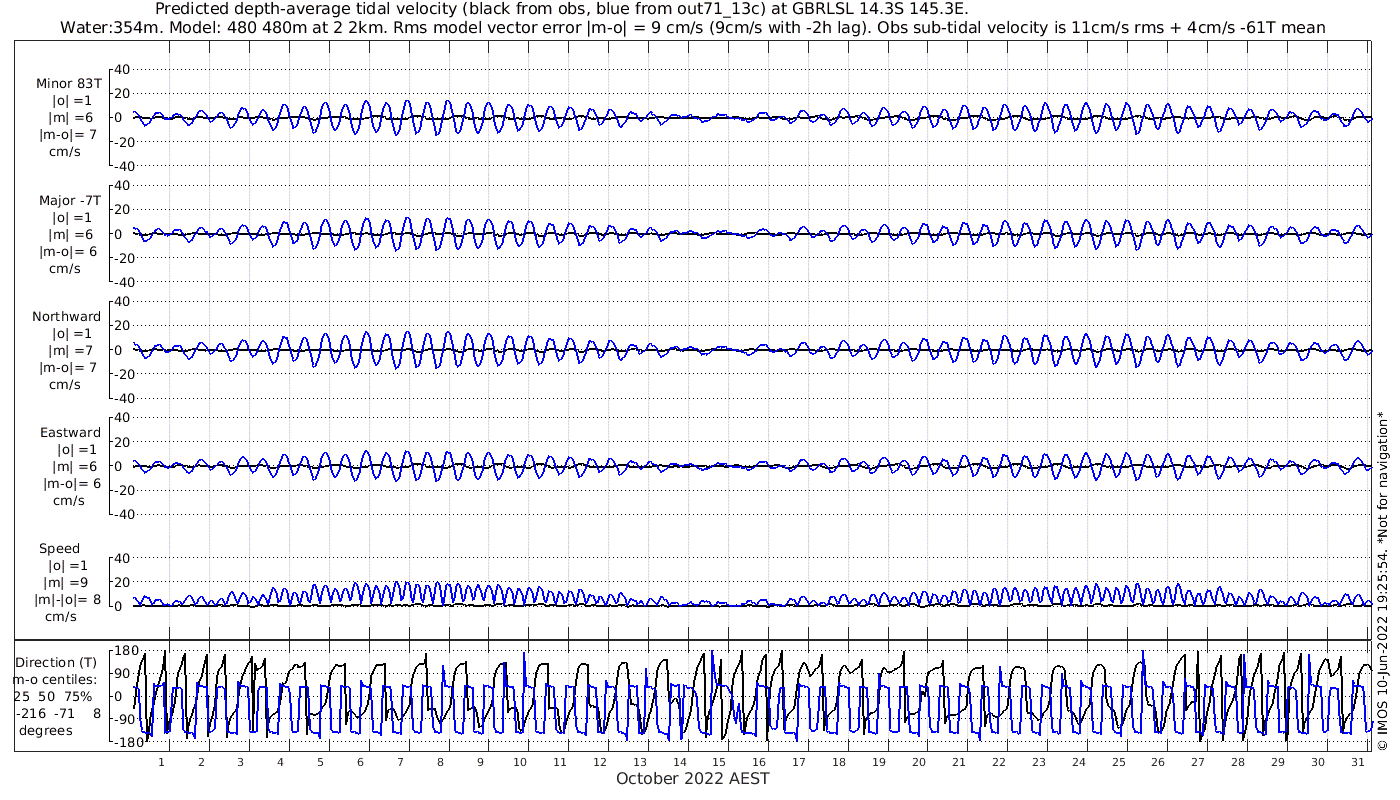
Task: Select the 'Eastward' panel label
Action: pyautogui.click(x=70, y=432)
